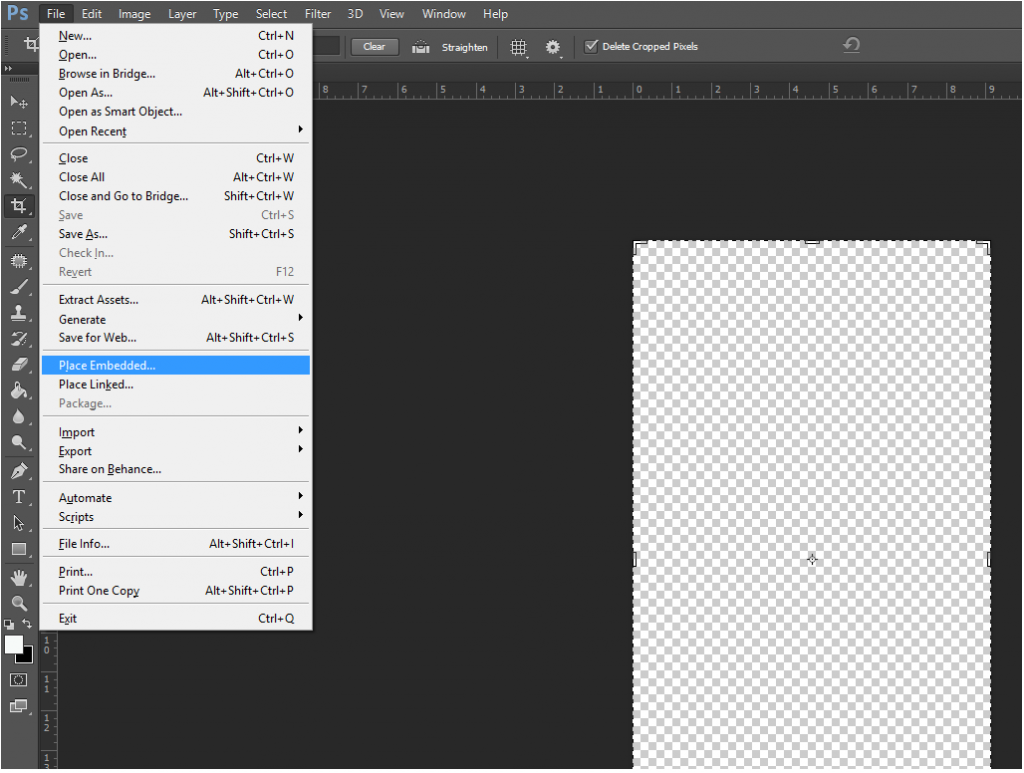Swap foreground and background colors
The image size is (1024, 773).
(28, 624)
